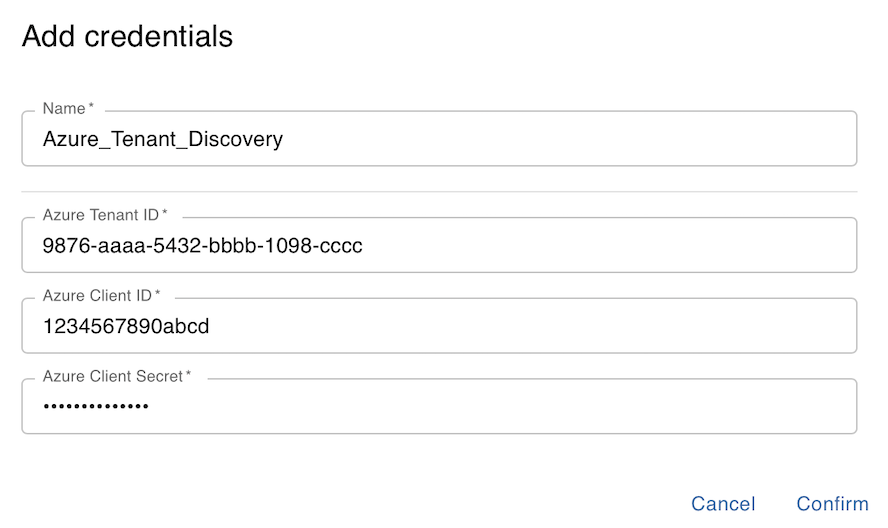Click the required asterisk beside Name
The image size is (888, 528).
tap(92, 107)
